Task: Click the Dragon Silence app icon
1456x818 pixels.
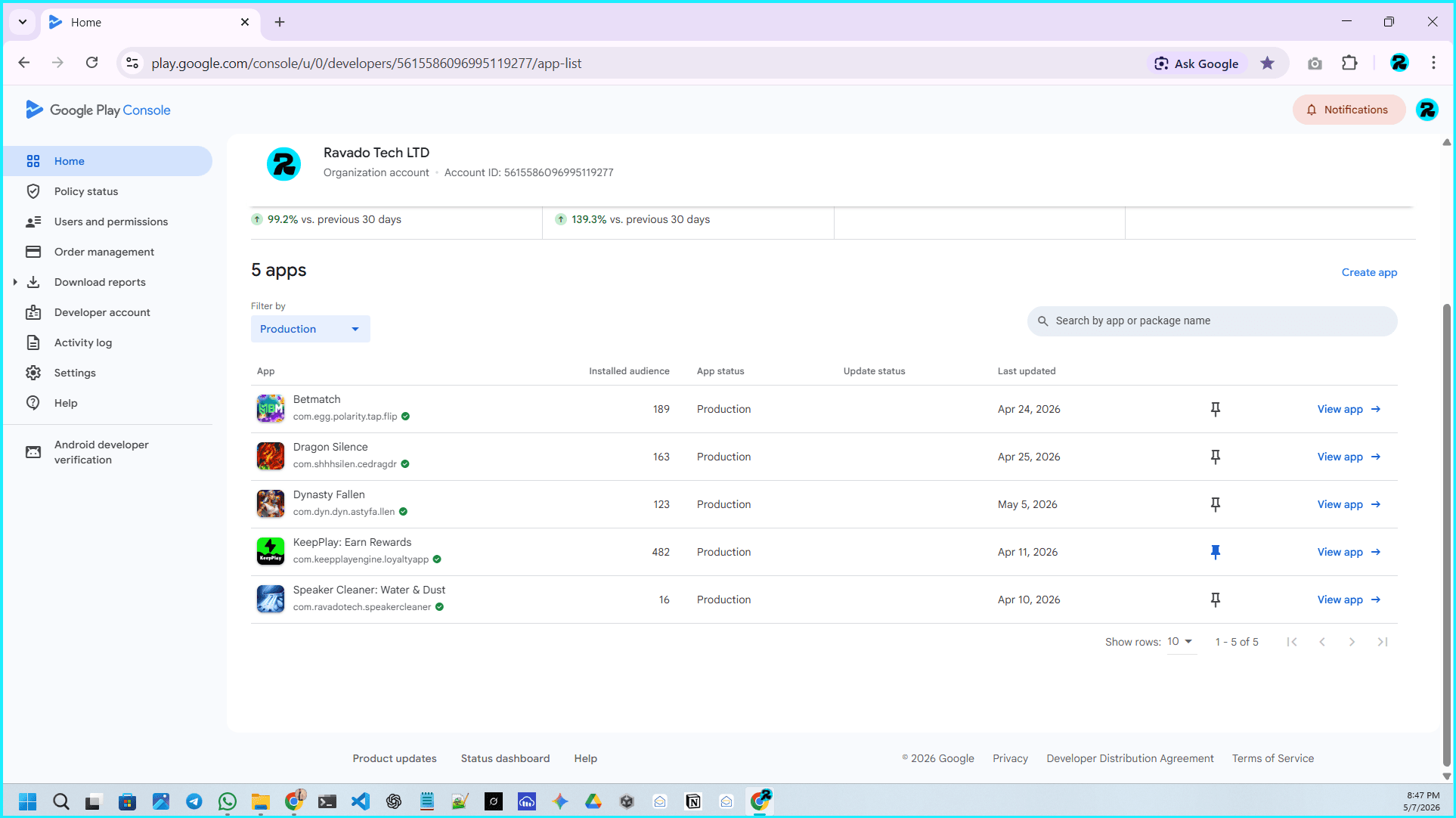Action: [270, 456]
